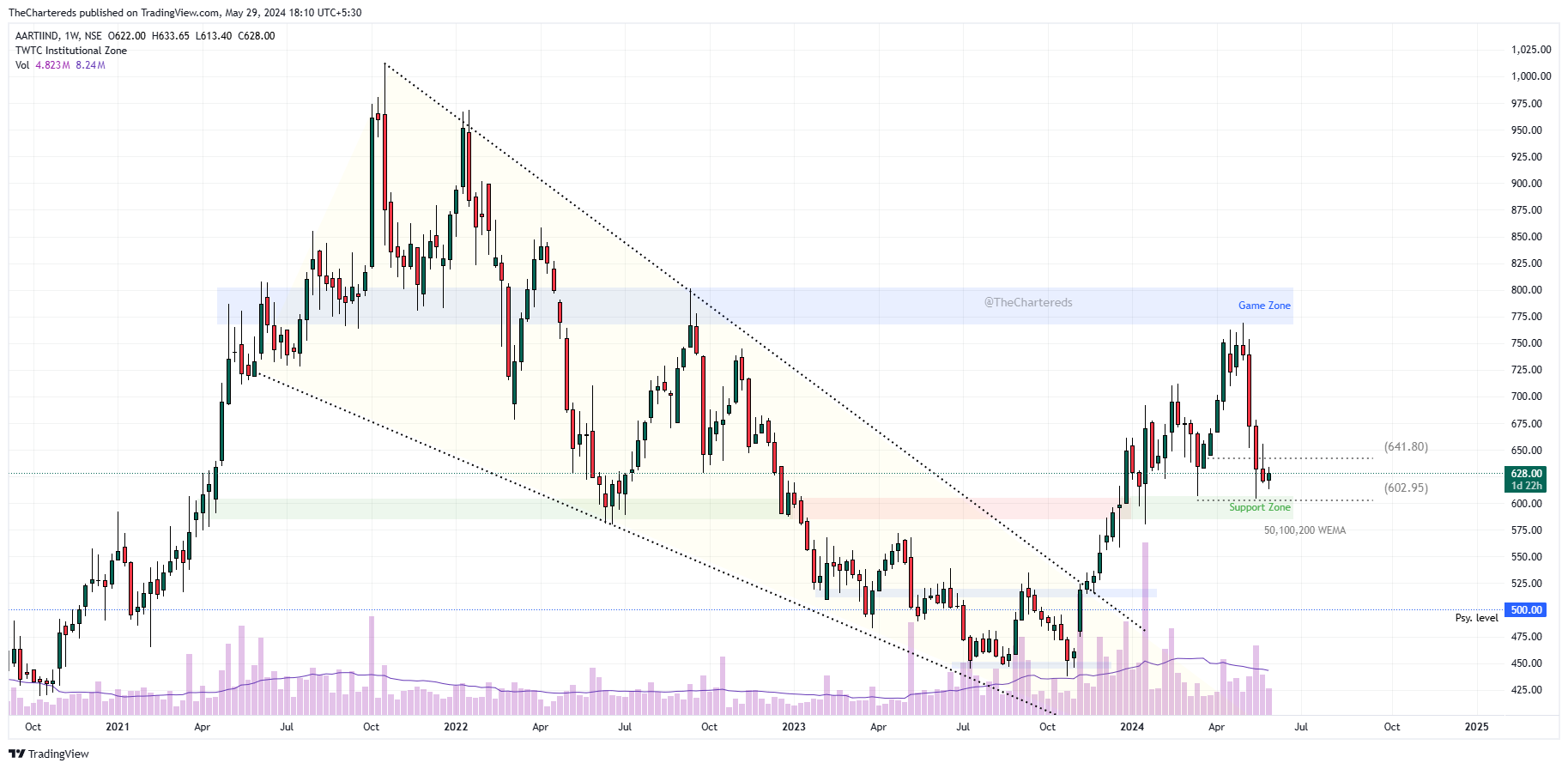The image size is (1568, 769).
Task: Click the 'Support Zone' label
Action: click(1259, 507)
